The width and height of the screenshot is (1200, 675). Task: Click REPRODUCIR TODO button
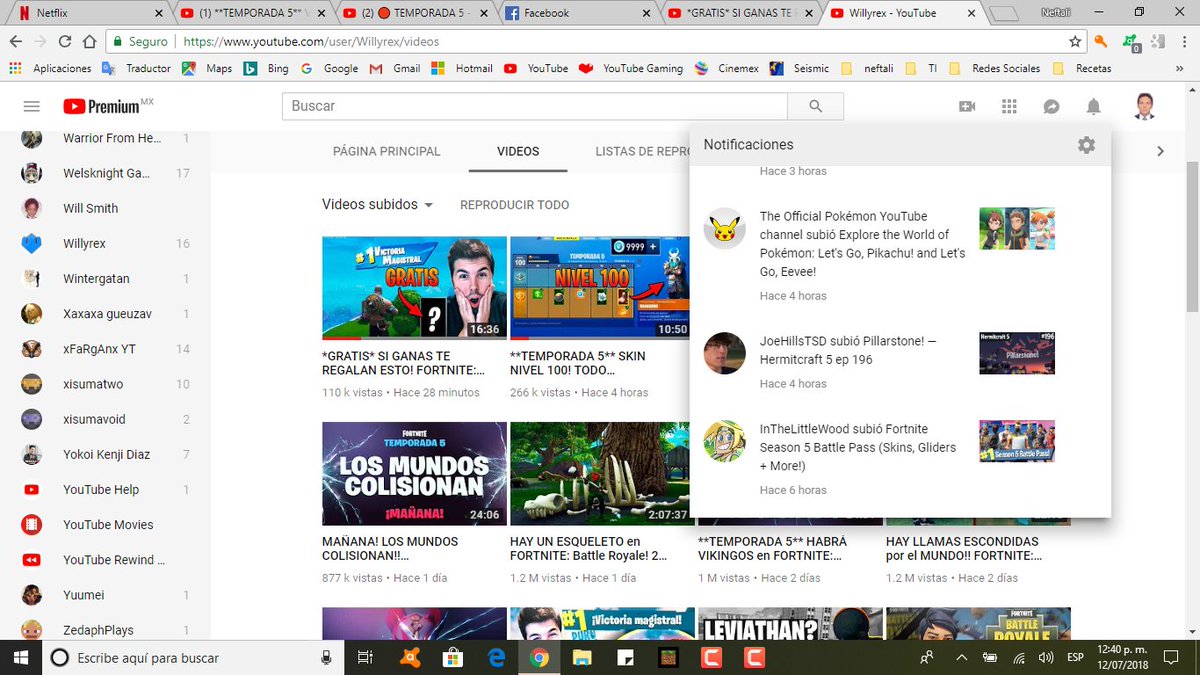514,205
